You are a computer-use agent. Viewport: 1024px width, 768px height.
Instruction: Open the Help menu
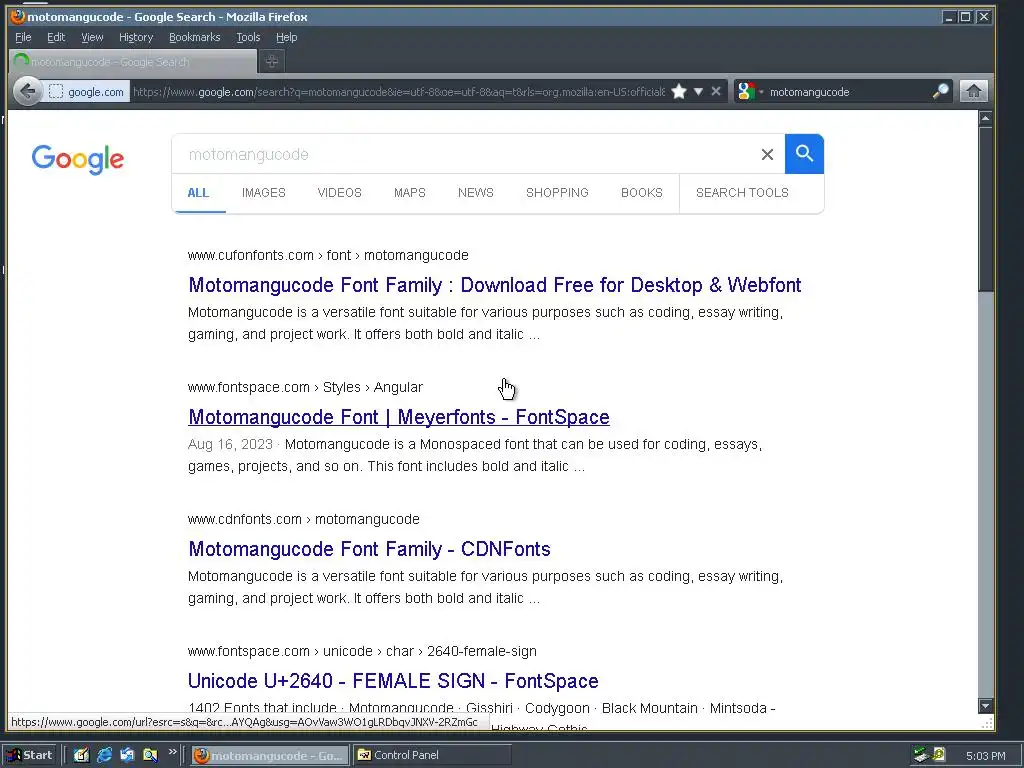tap(286, 37)
